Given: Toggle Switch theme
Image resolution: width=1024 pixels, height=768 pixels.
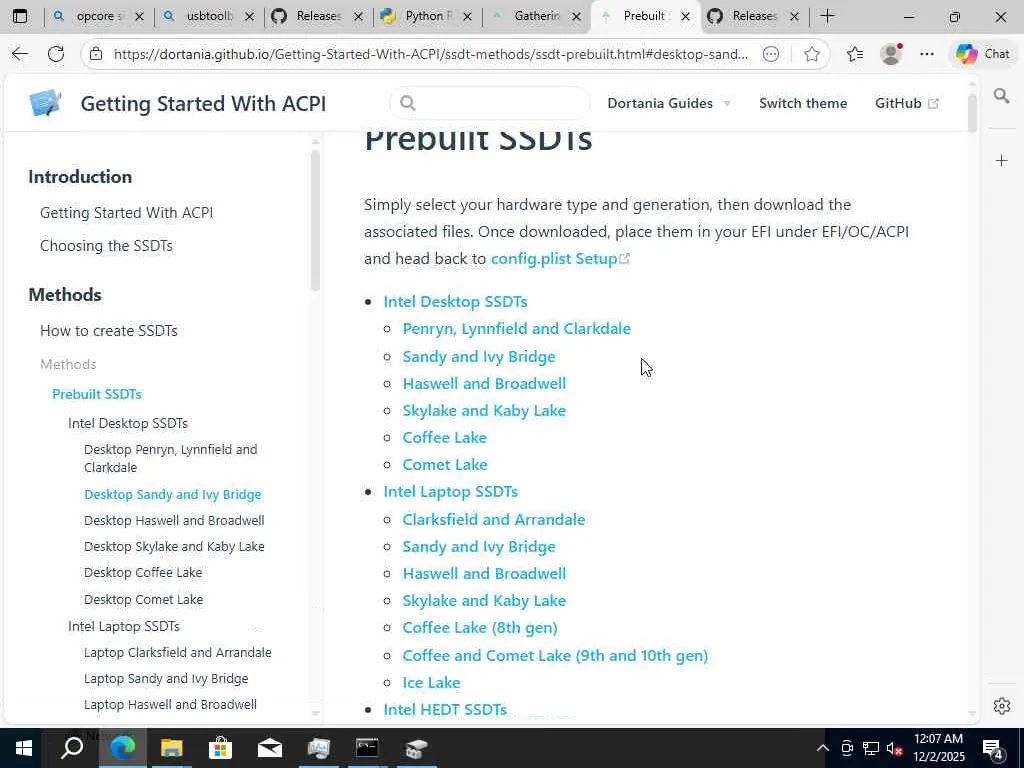Looking at the screenshot, I should [803, 103].
